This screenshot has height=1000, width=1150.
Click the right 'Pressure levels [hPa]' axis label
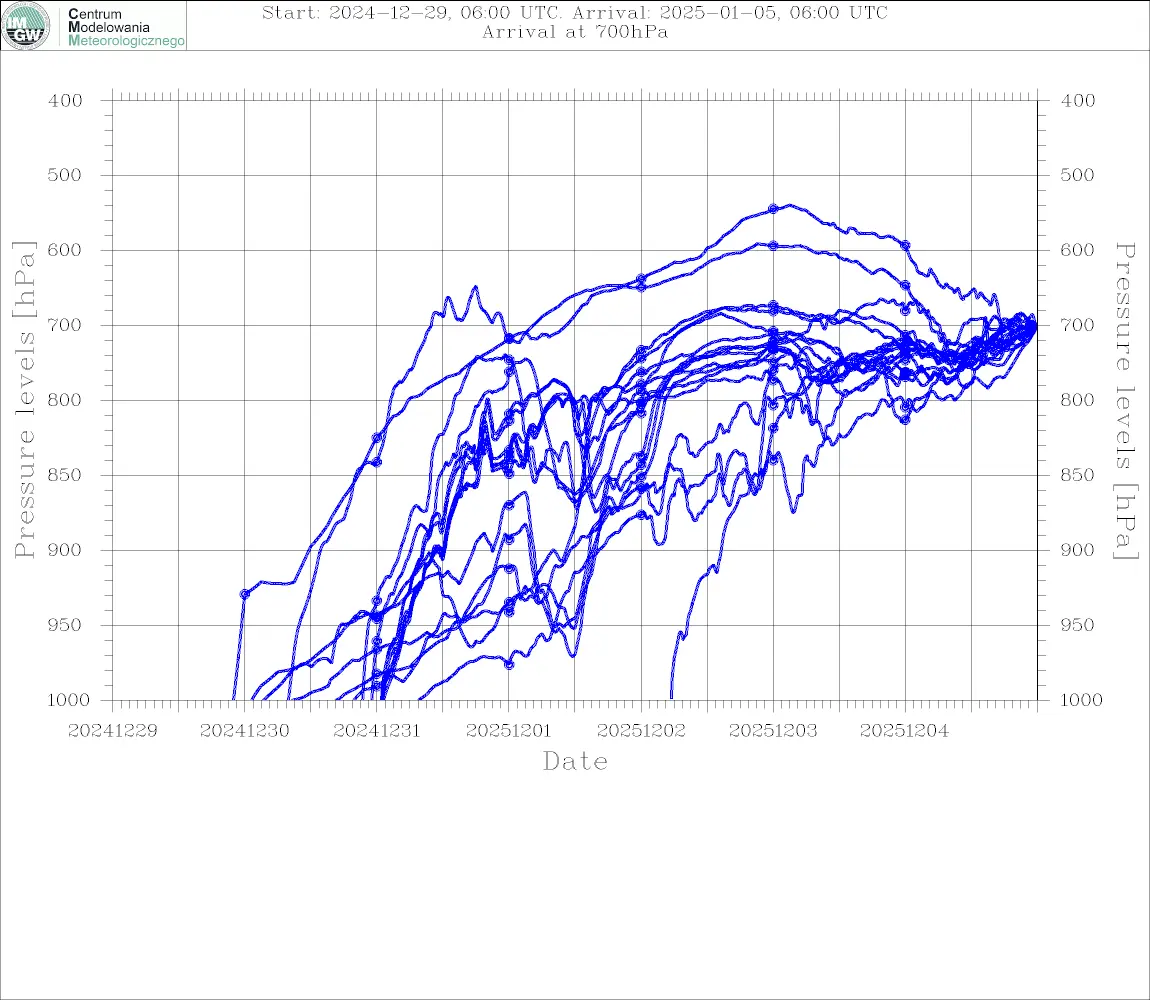pos(1126,401)
